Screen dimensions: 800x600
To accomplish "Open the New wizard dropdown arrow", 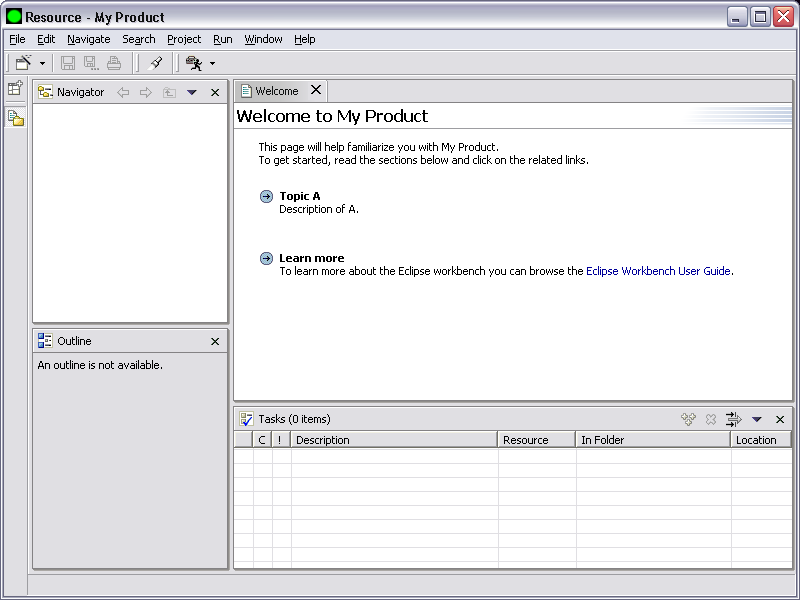I will click(x=42, y=64).
